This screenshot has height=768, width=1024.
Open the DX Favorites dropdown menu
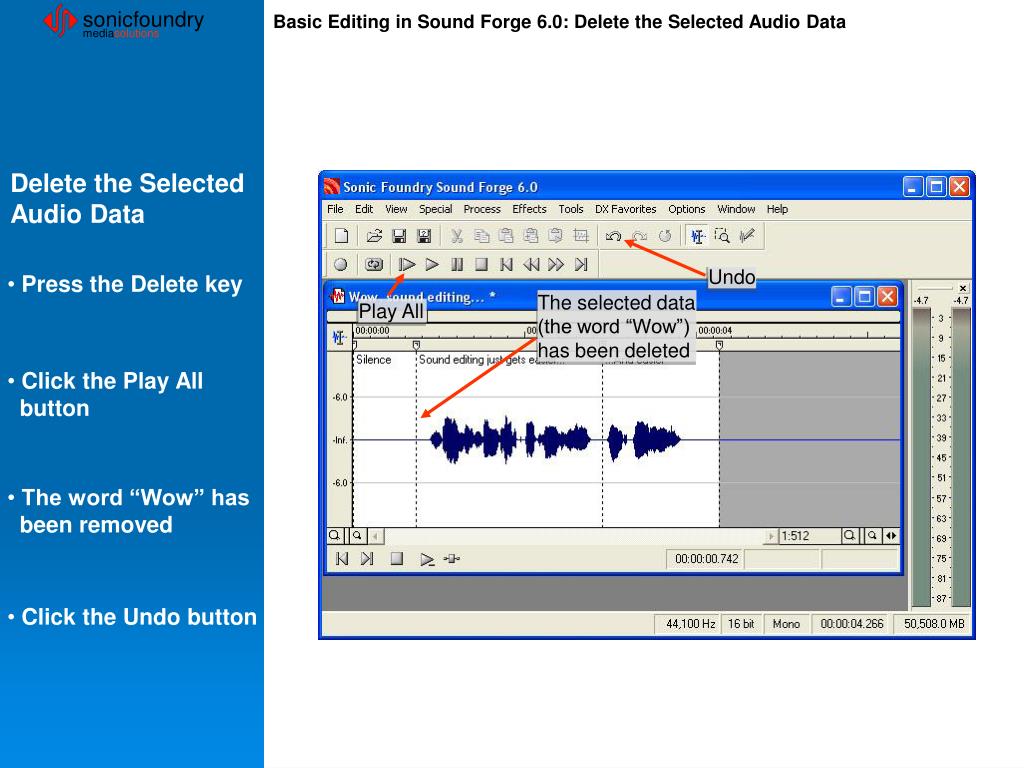(625, 209)
